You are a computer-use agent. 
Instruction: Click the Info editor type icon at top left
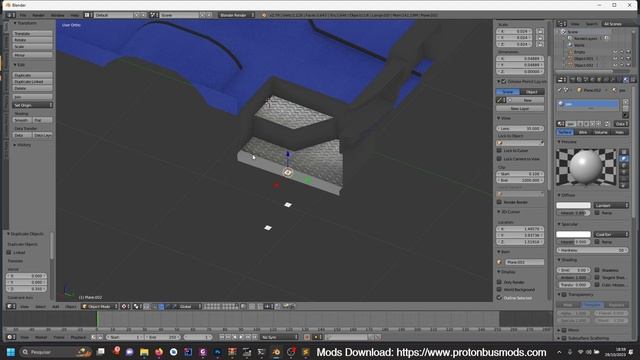coord(11,15)
